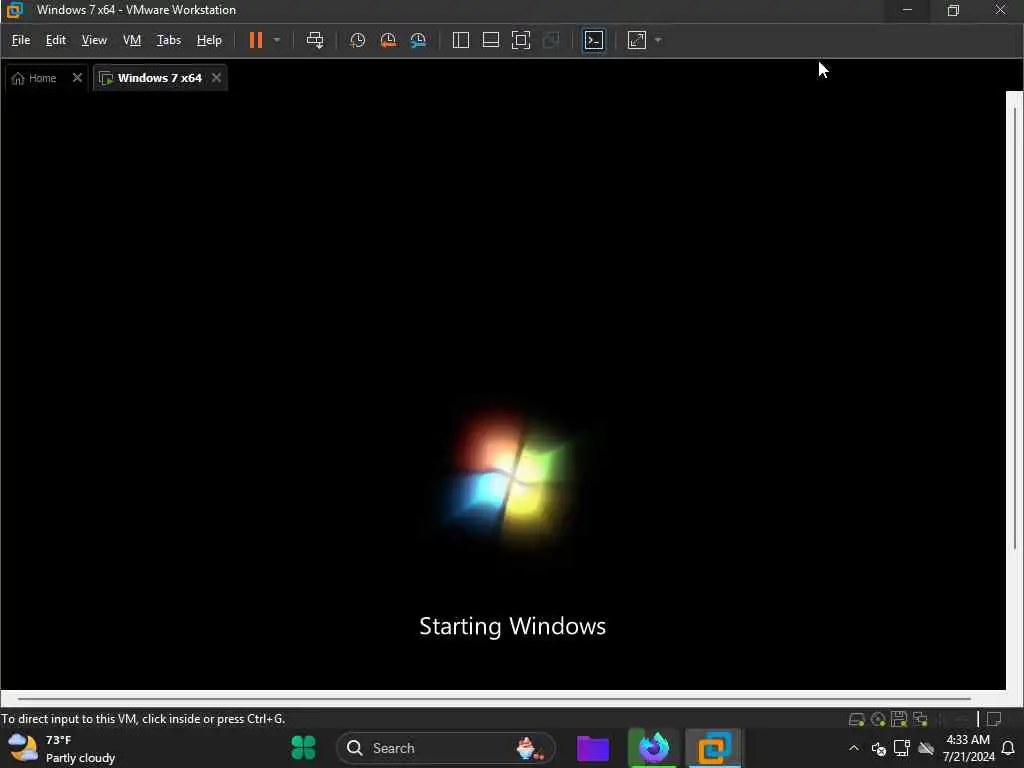The image size is (1024, 768).
Task: Click the horizontal scrollbar below VM display
Action: 494,699
